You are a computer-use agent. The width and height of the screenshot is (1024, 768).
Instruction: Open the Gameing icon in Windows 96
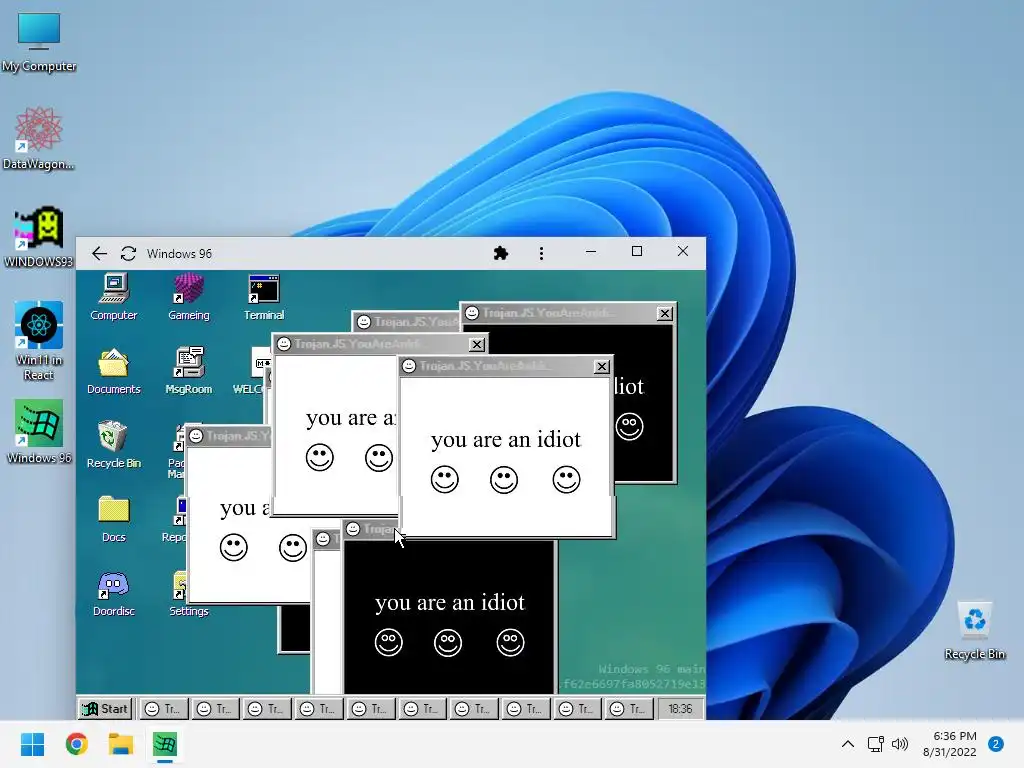189,297
